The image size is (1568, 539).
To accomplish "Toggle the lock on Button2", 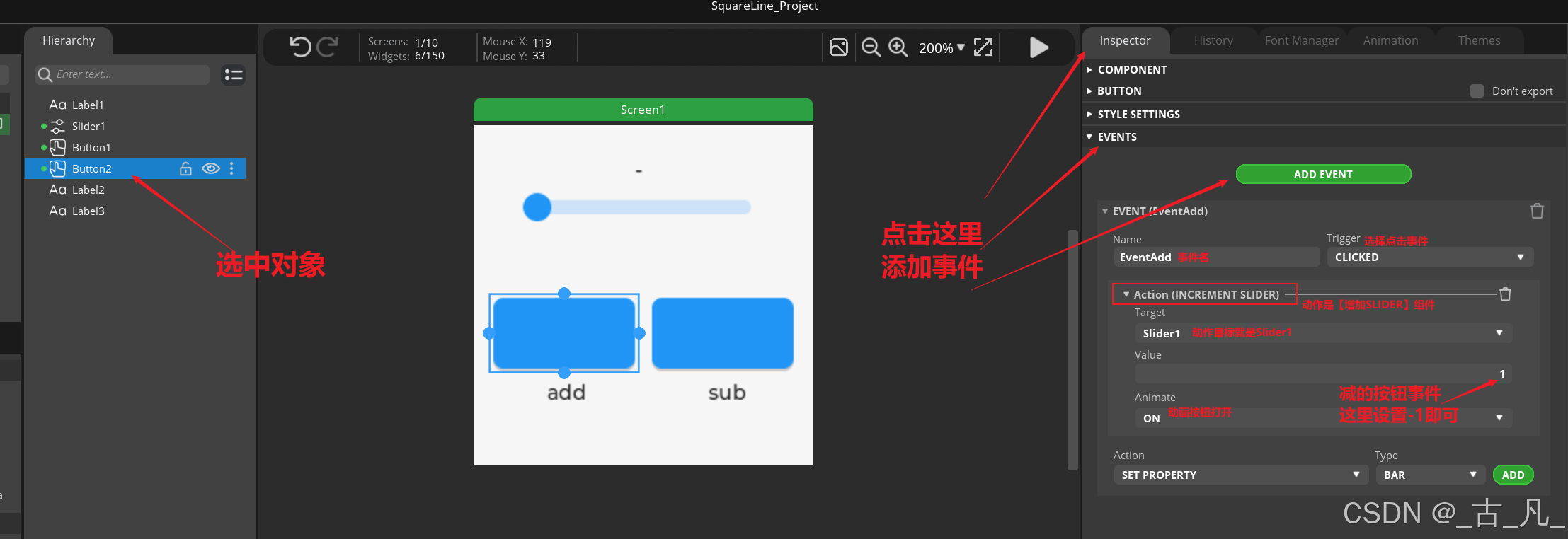I will (185, 168).
